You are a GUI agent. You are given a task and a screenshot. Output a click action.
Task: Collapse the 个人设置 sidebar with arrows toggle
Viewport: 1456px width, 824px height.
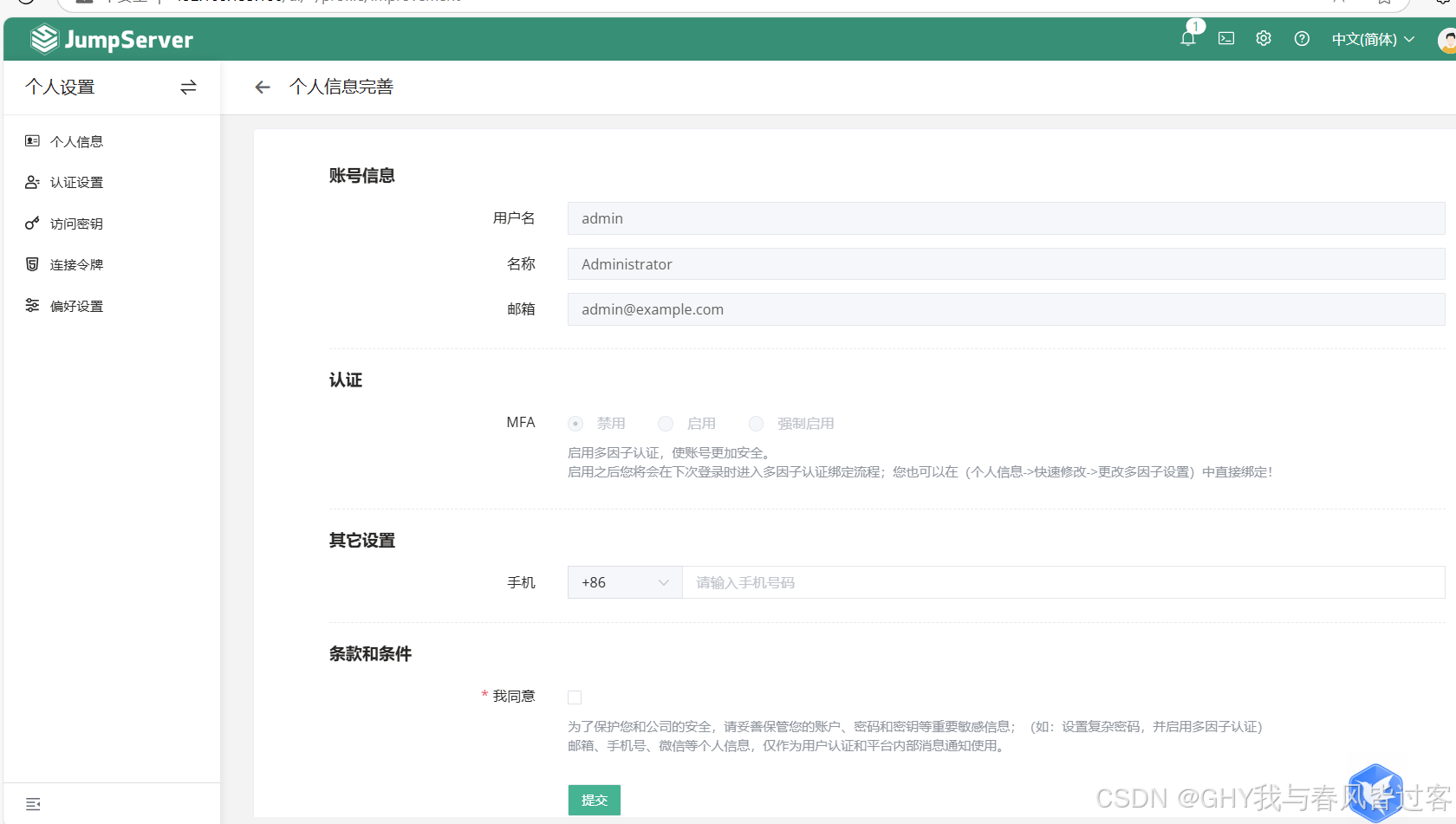pos(188,87)
